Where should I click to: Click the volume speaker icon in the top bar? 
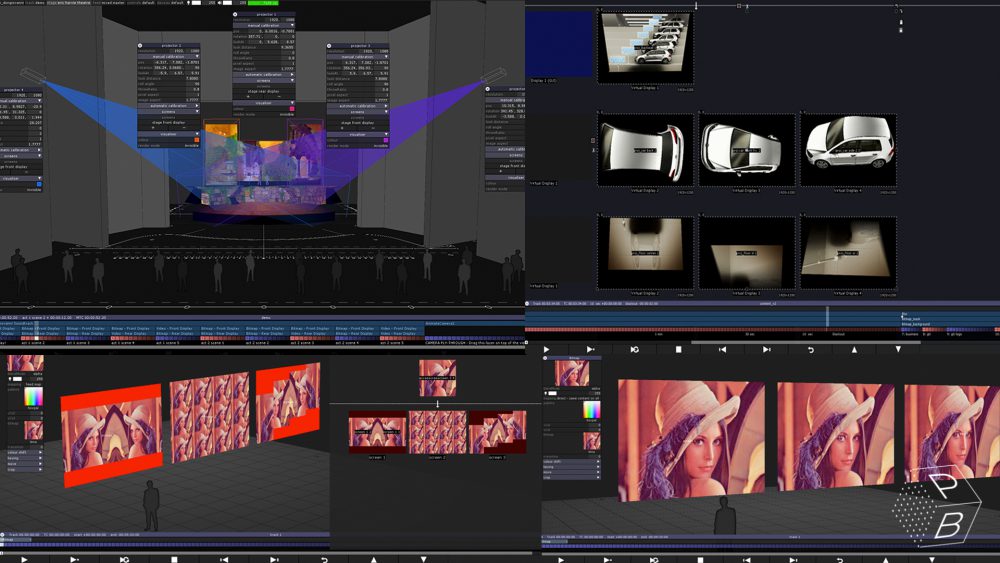(x=219, y=3)
